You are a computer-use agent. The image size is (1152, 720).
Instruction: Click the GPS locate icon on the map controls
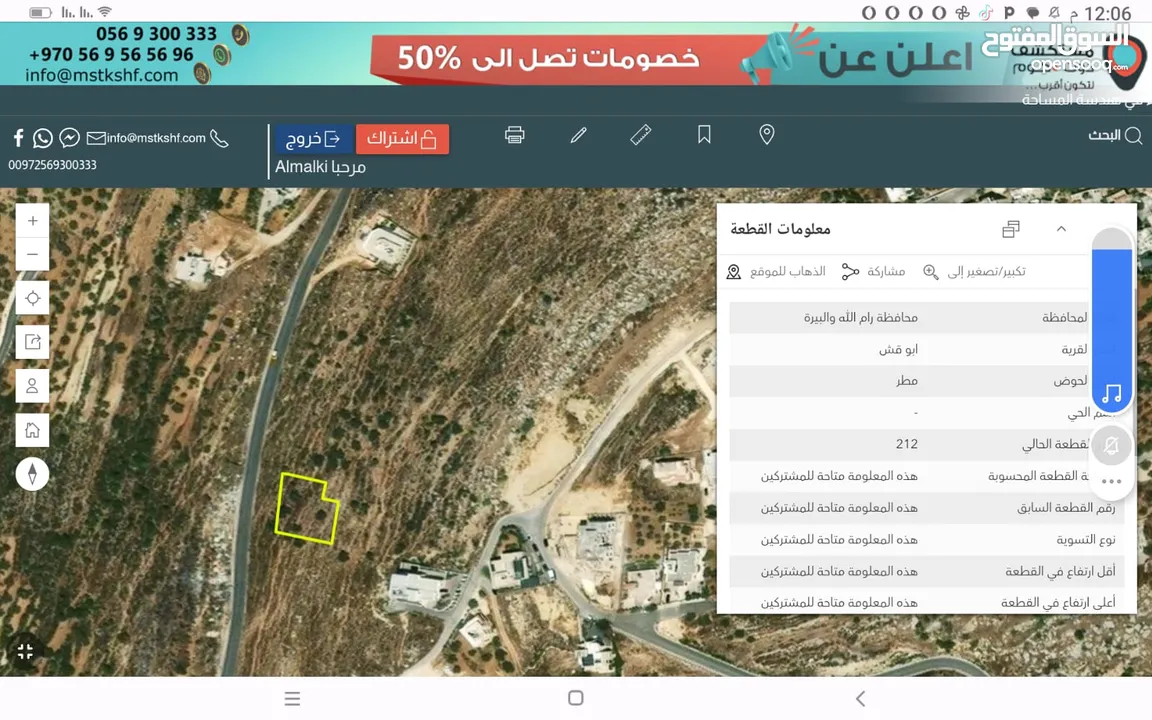coord(32,298)
